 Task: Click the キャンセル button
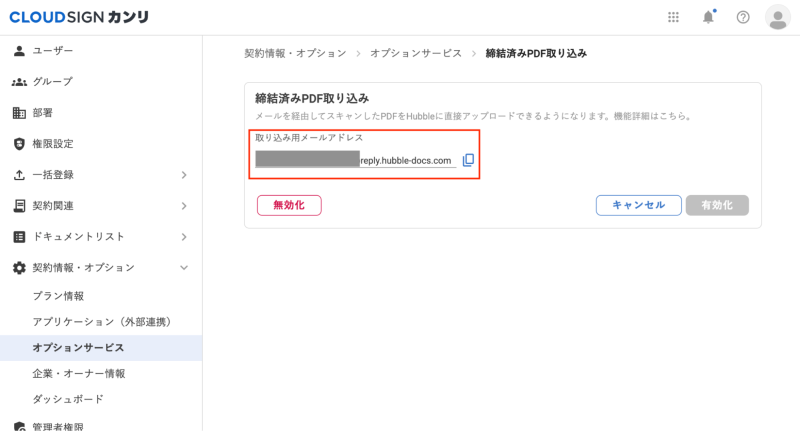(x=638, y=204)
